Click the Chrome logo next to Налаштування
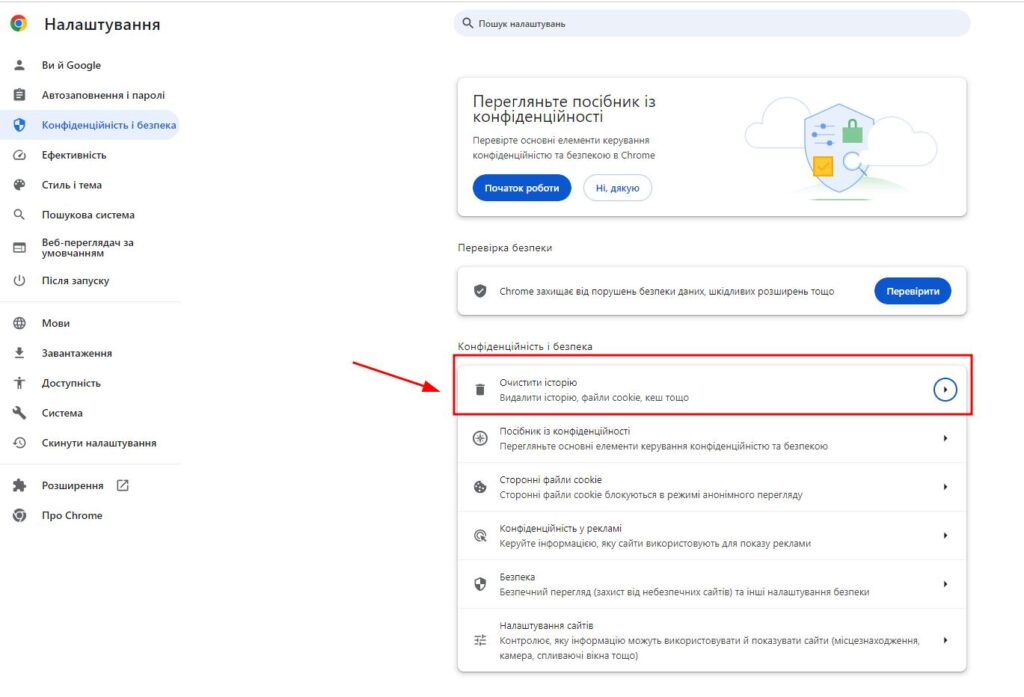Image resolution: width=1024 pixels, height=697 pixels. tap(19, 24)
